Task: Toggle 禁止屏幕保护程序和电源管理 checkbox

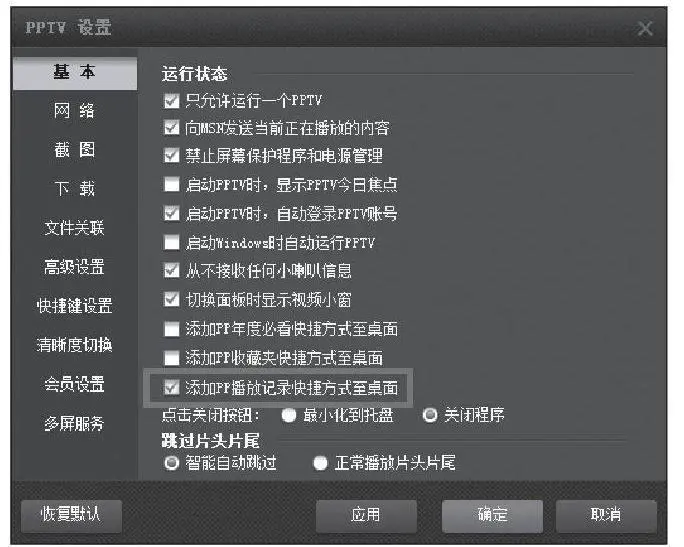Action: coord(171,156)
